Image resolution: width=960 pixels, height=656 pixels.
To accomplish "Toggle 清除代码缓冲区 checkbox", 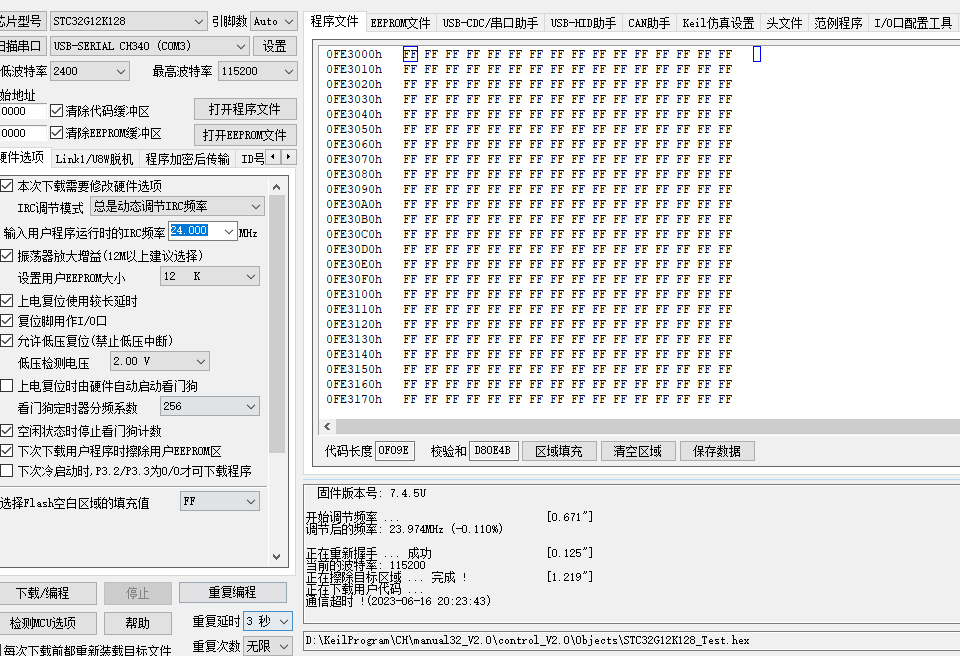I will point(56,111).
